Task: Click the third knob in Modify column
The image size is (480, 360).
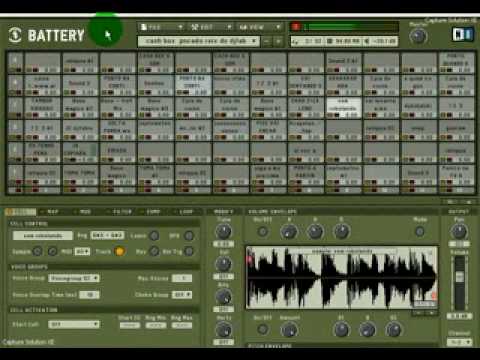Action: pyautogui.click(x=224, y=297)
